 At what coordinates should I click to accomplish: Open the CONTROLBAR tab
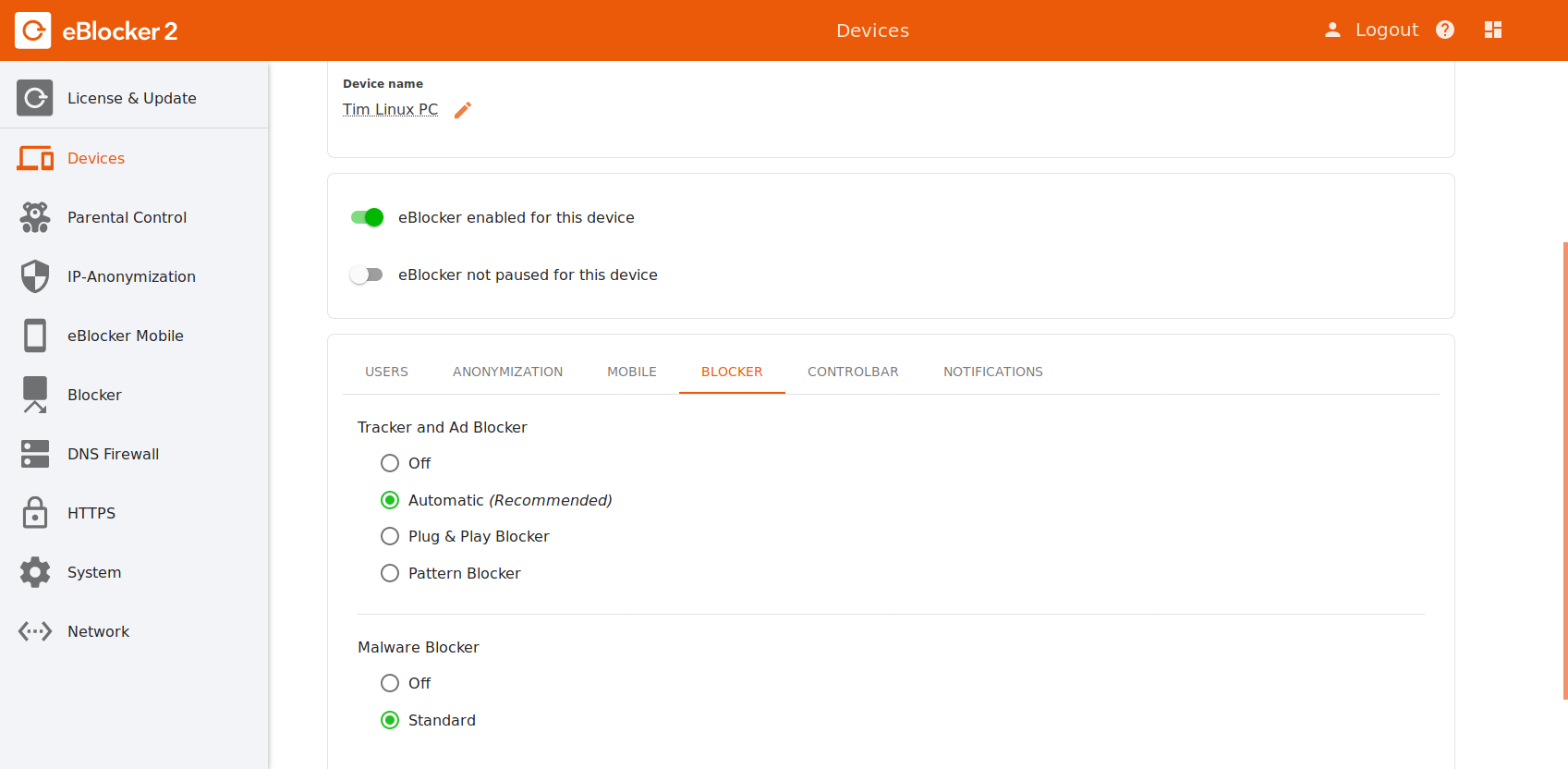853,372
